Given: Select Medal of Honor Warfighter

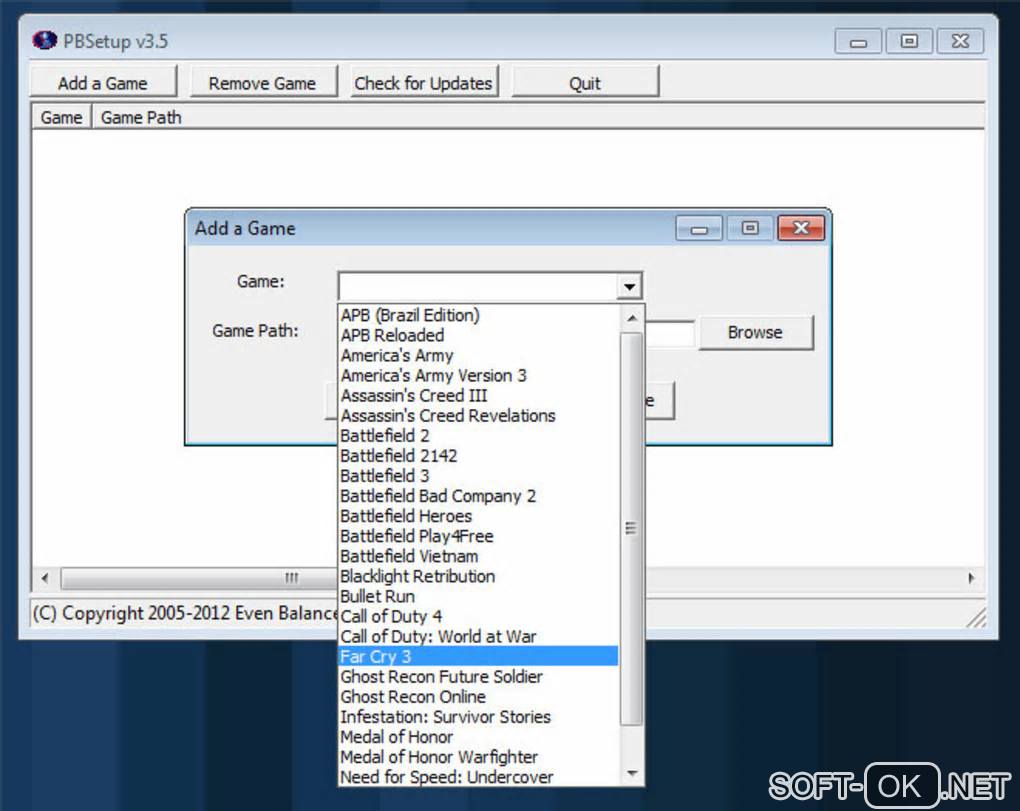Looking at the screenshot, I should pos(478,758).
